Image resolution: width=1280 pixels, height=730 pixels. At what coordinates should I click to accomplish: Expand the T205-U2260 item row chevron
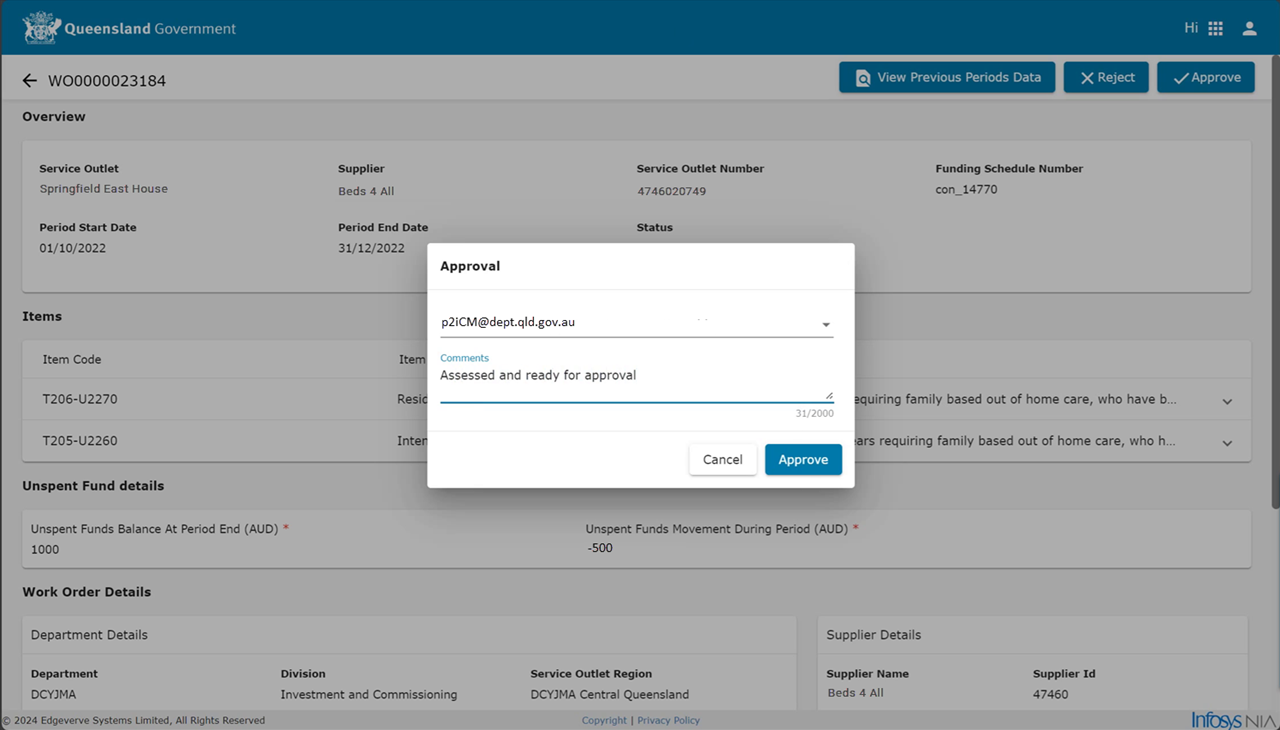[1227, 442]
